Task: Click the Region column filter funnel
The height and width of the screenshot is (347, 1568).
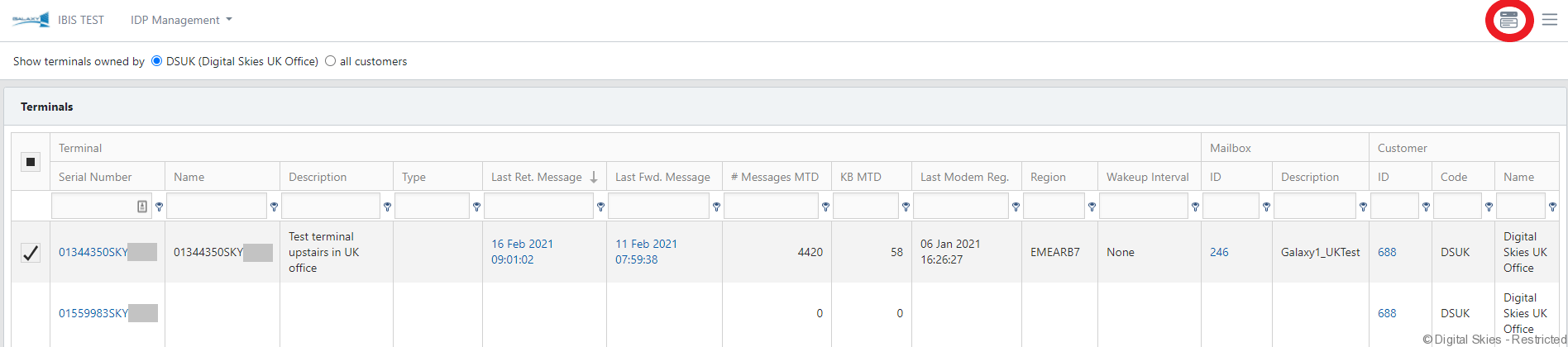Action: click(x=1092, y=207)
